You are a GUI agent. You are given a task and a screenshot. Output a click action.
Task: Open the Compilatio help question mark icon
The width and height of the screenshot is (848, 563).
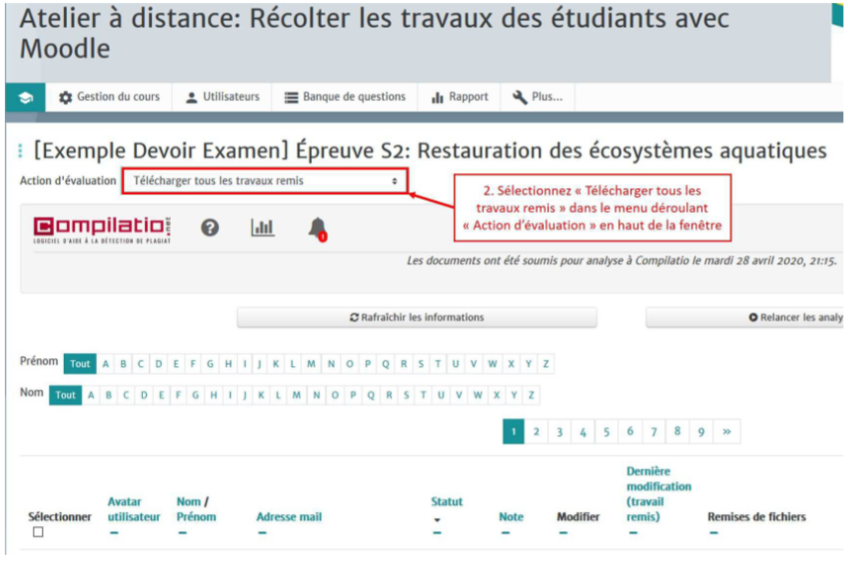pos(210,227)
